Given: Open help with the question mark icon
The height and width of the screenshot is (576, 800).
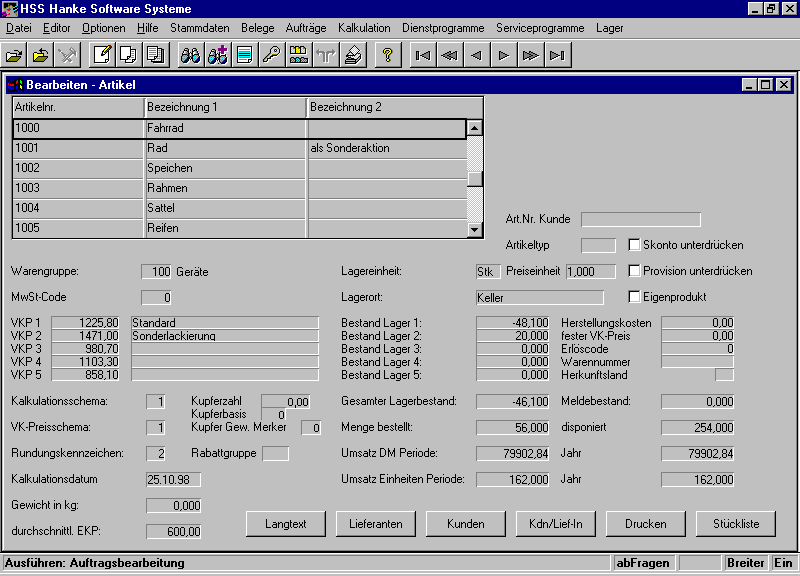Looking at the screenshot, I should (388, 55).
